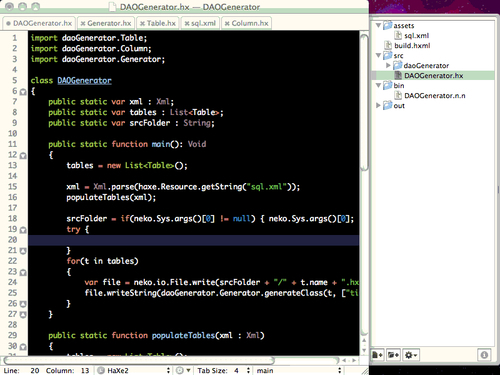Expand the daoGenerator folder
The width and height of the screenshot is (500, 375).
coord(388,65)
